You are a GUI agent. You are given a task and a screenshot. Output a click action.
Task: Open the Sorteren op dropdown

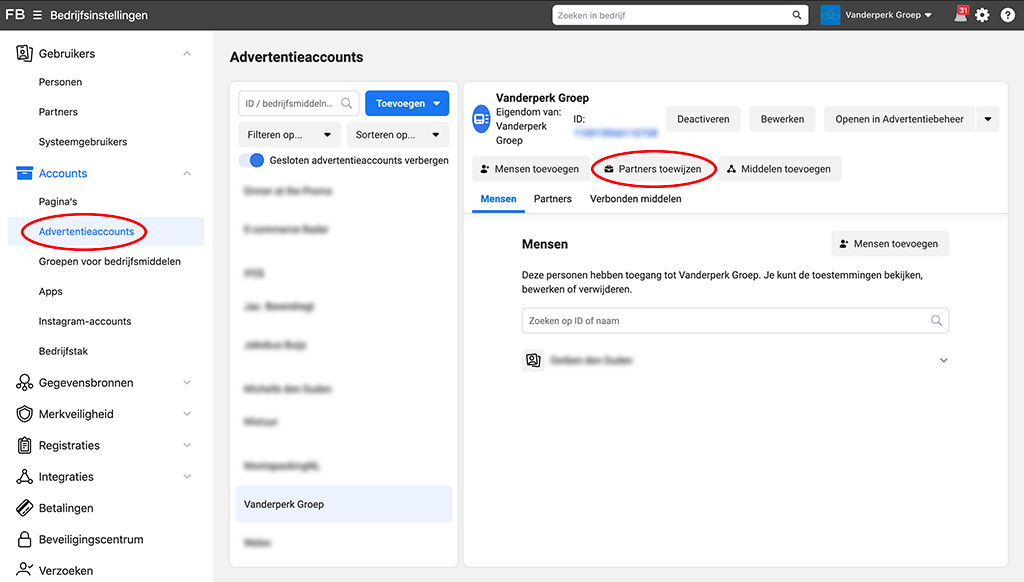point(397,135)
